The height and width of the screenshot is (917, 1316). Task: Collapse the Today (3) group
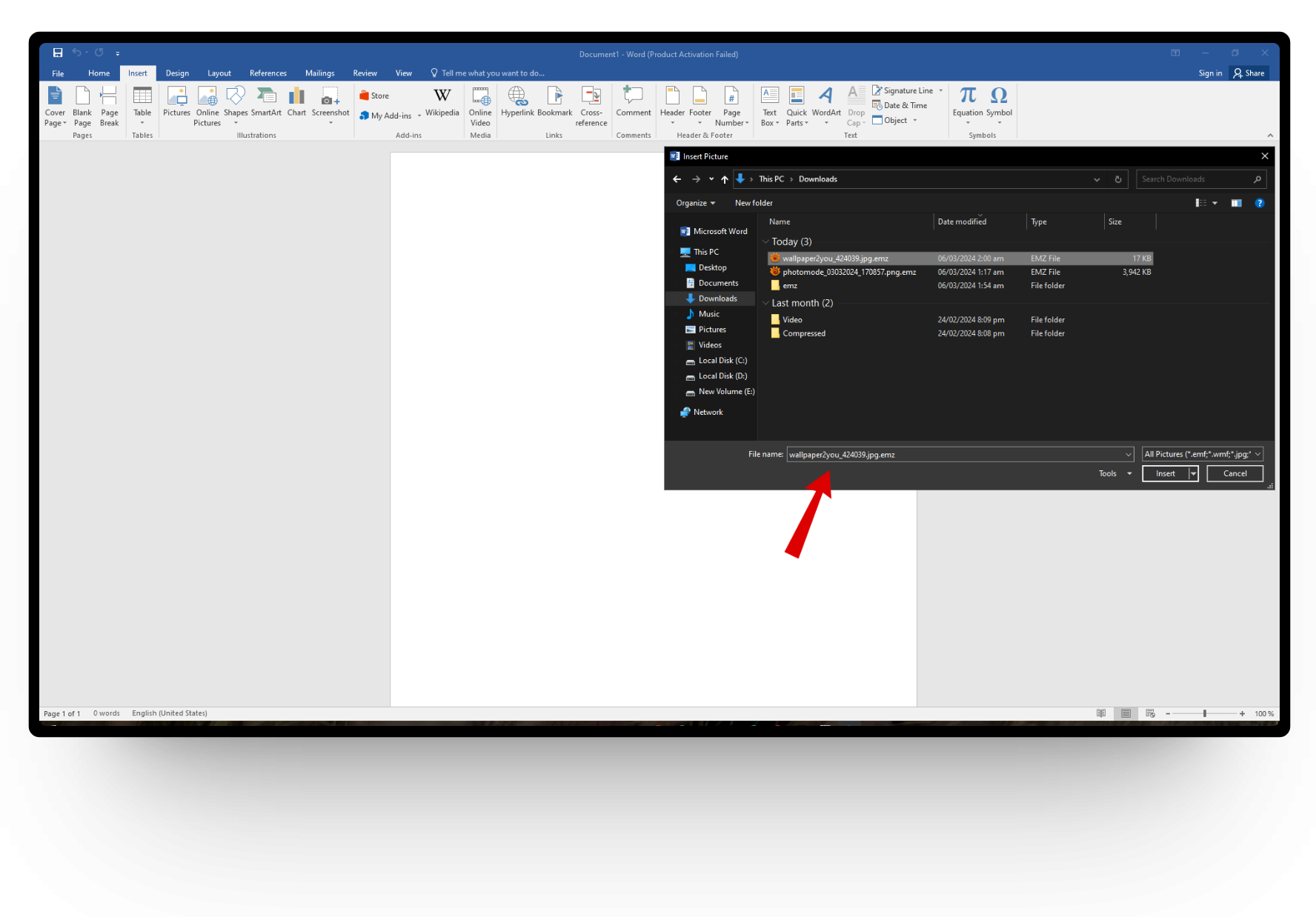tap(766, 242)
